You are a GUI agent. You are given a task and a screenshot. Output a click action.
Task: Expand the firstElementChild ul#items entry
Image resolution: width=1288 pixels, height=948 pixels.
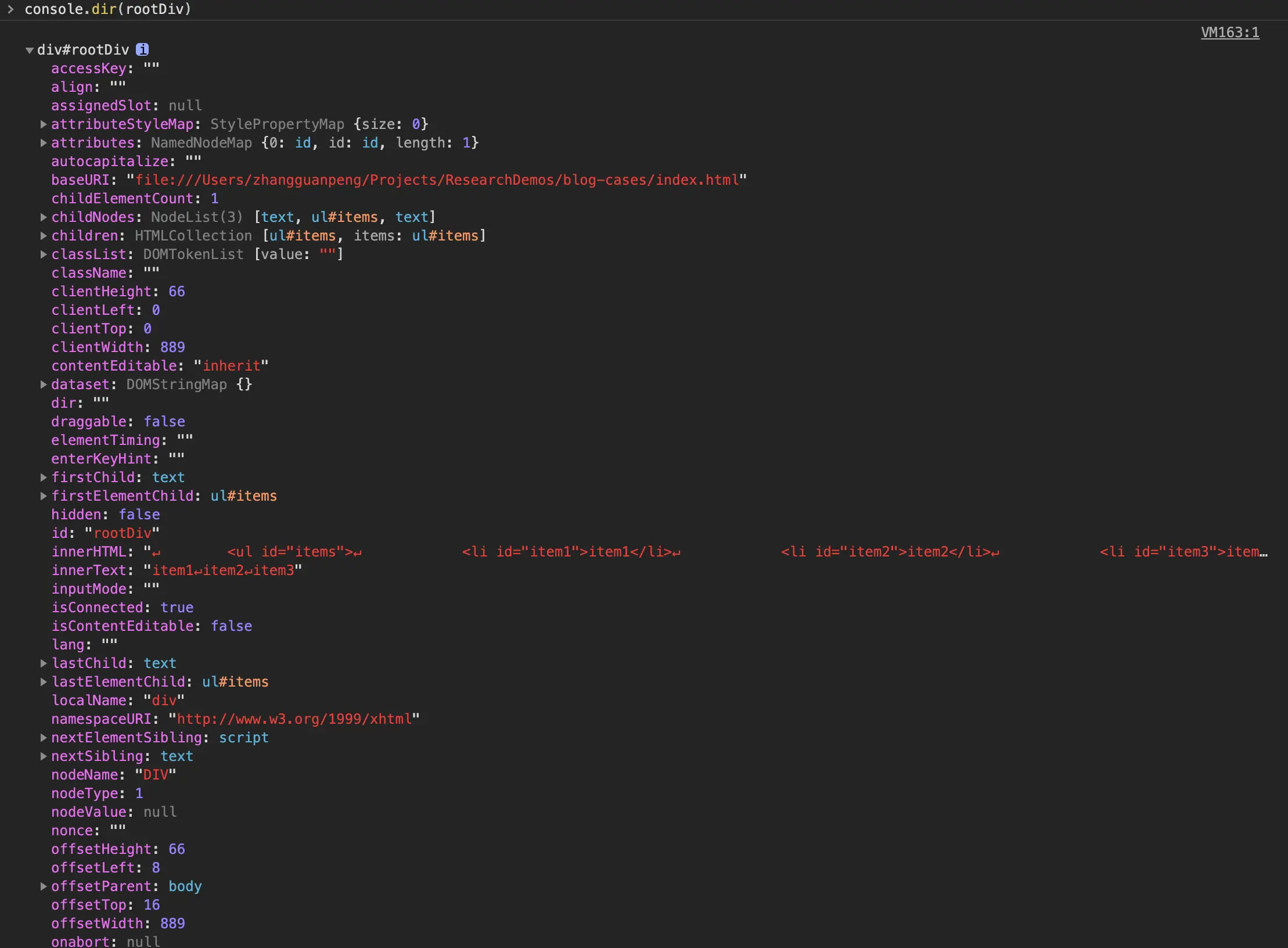(43, 495)
